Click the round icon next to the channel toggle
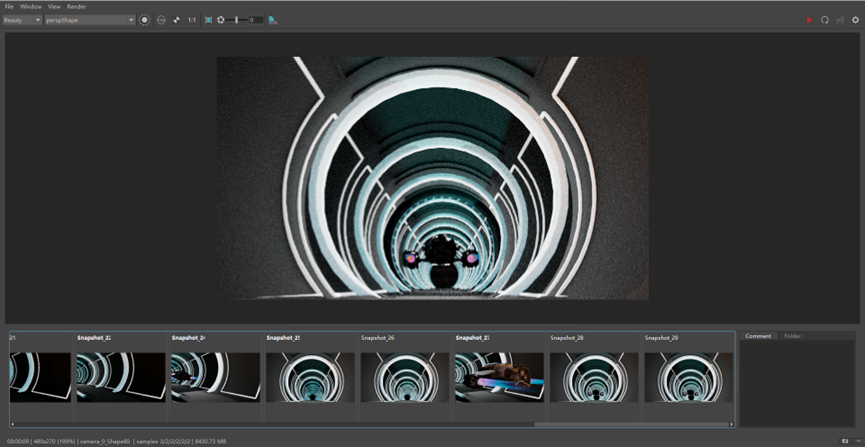Screen dimensions: 865x447 [x=161, y=20]
